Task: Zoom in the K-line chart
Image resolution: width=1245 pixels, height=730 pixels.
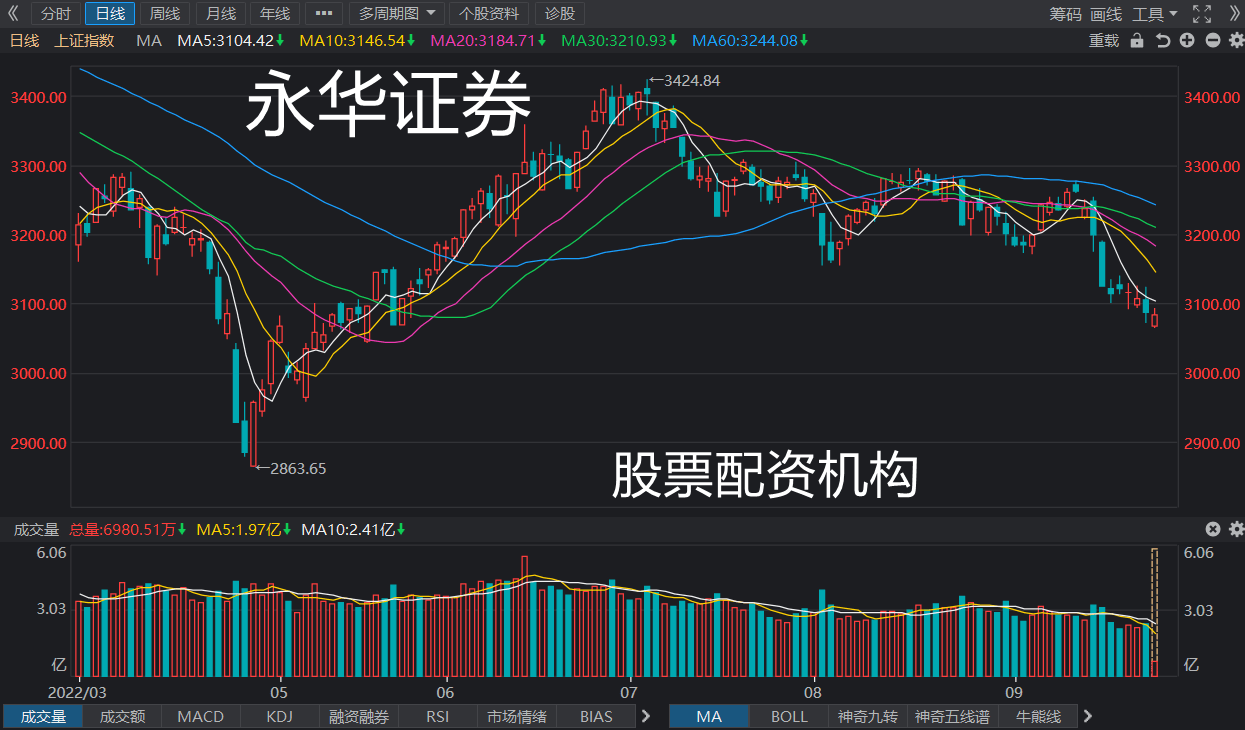Action: [1187, 40]
